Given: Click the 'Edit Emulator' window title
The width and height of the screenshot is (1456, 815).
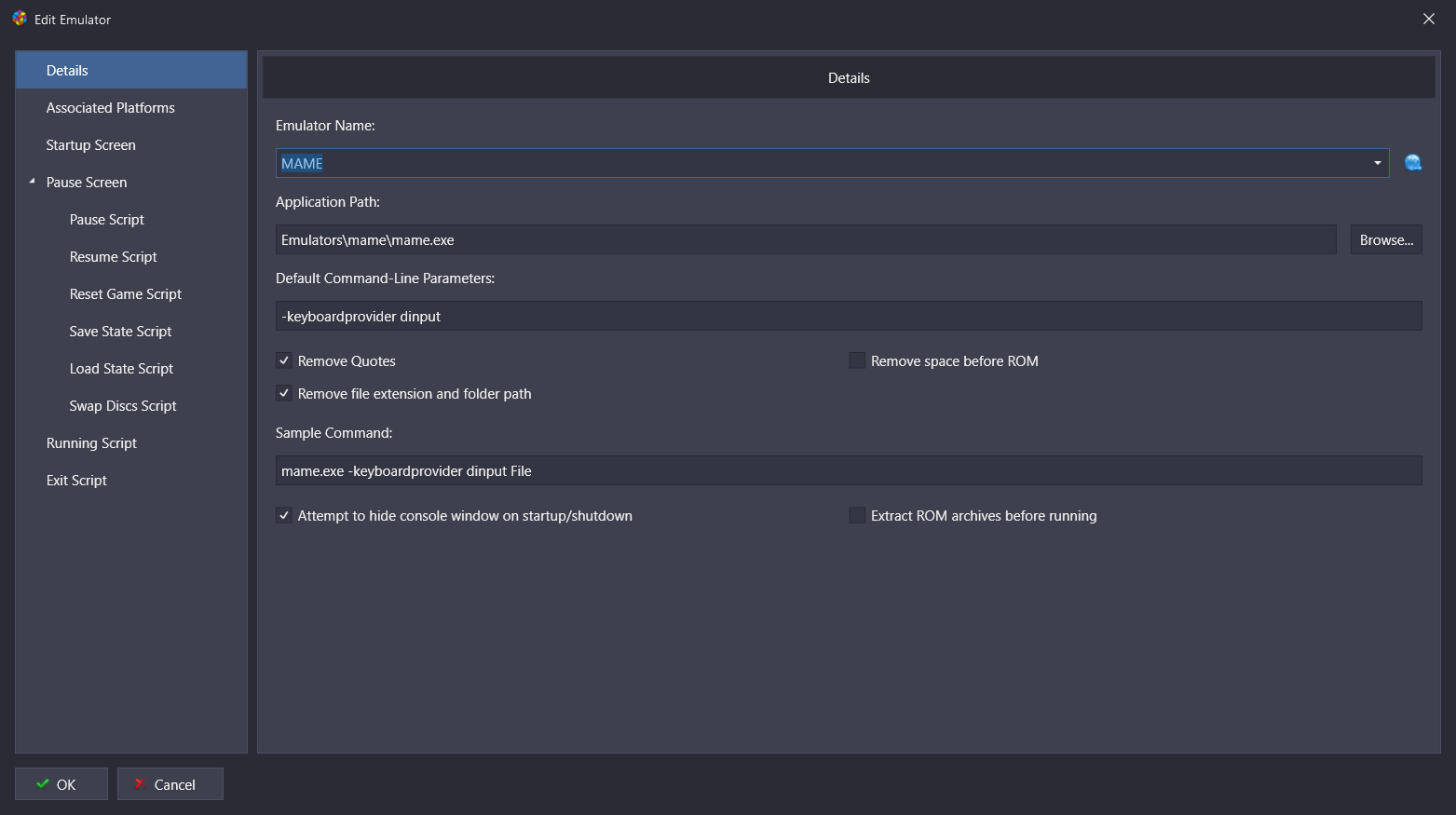Looking at the screenshot, I should pos(73,19).
